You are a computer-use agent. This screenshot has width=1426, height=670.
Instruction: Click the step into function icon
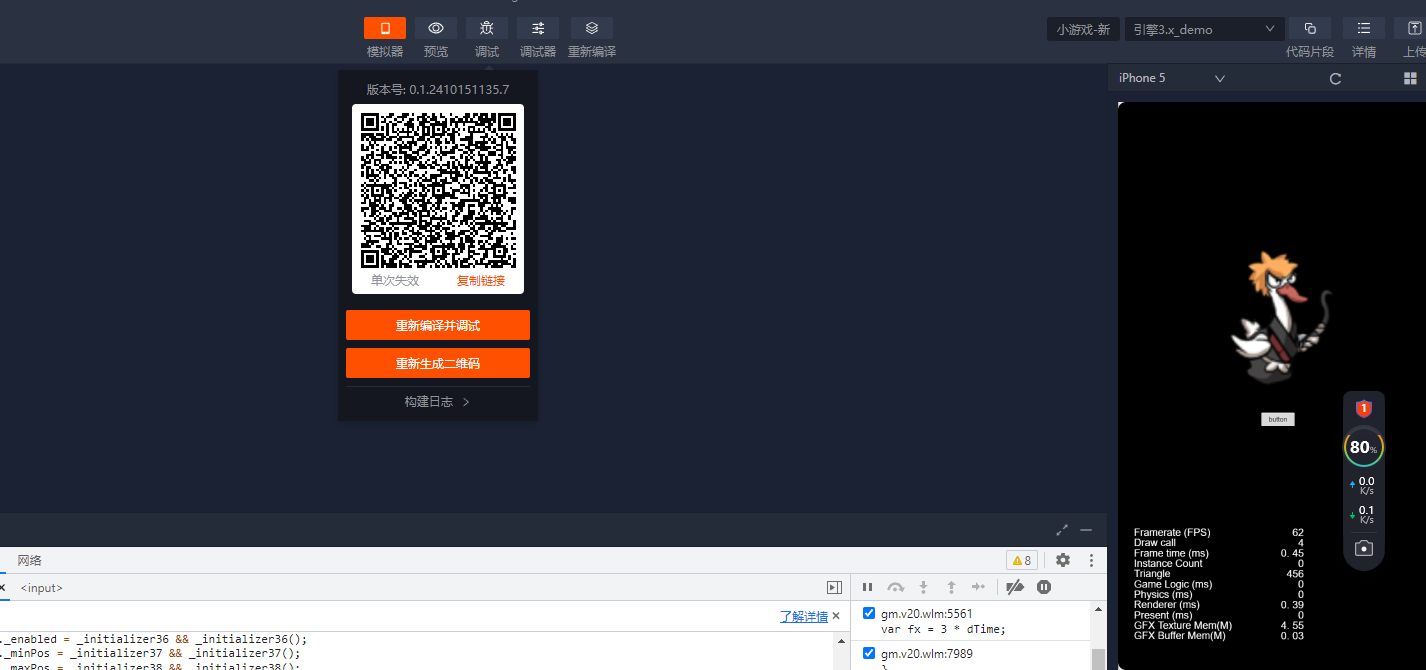coord(924,587)
